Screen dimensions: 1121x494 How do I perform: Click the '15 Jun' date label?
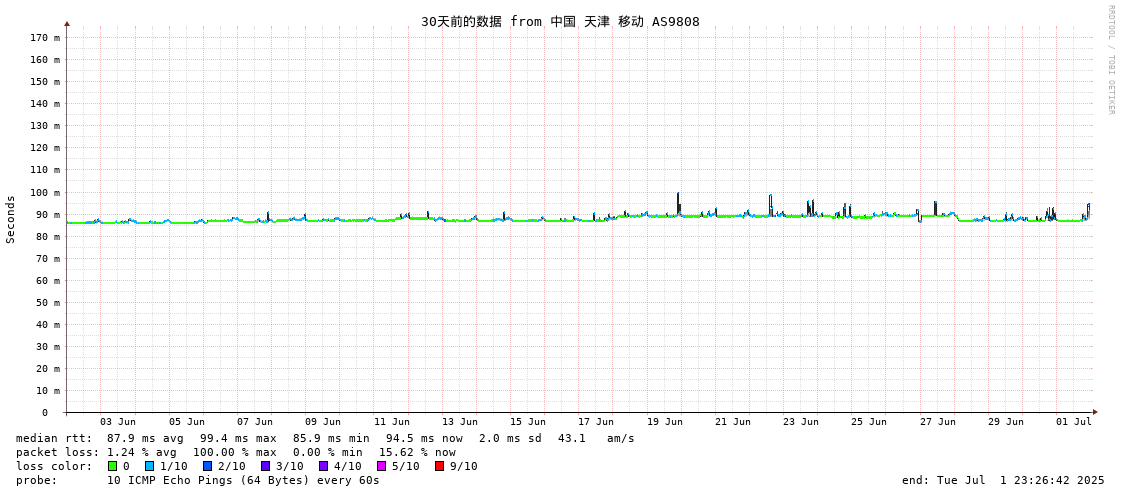[x=528, y=422]
